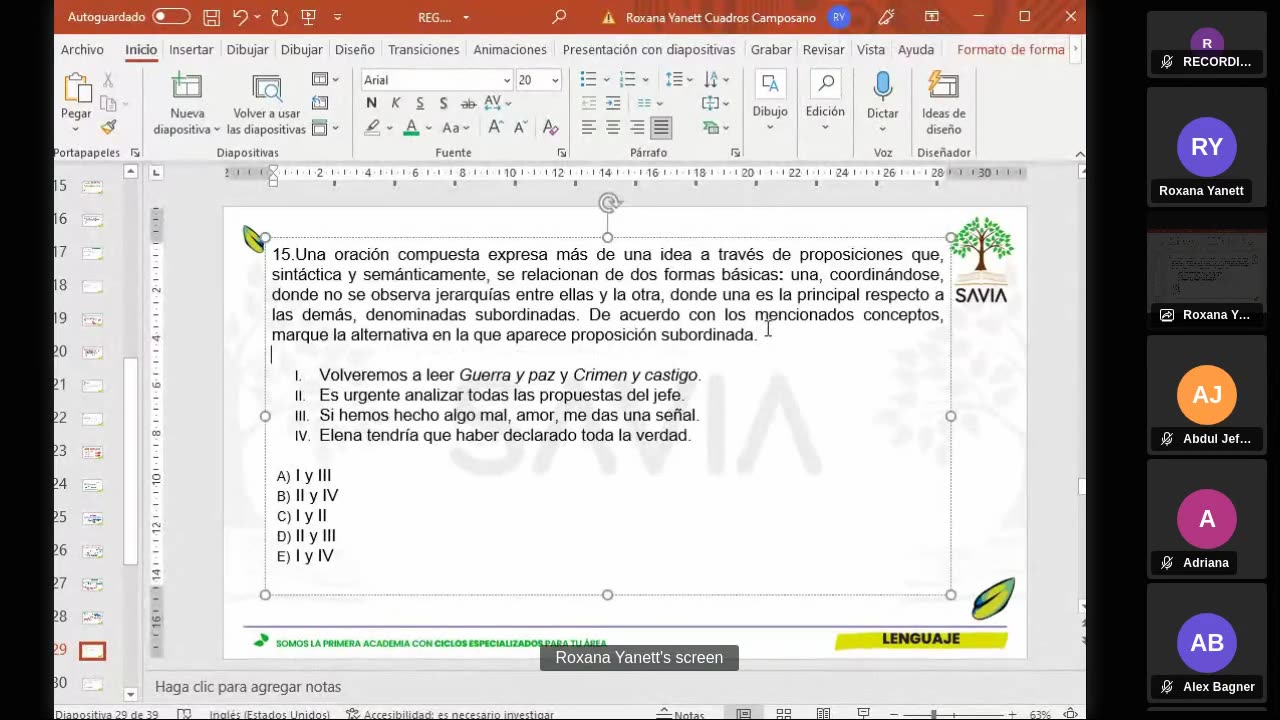Image resolution: width=1280 pixels, height=720 pixels.
Task: Click the Undo arrow icon
Action: pyautogui.click(x=240, y=17)
